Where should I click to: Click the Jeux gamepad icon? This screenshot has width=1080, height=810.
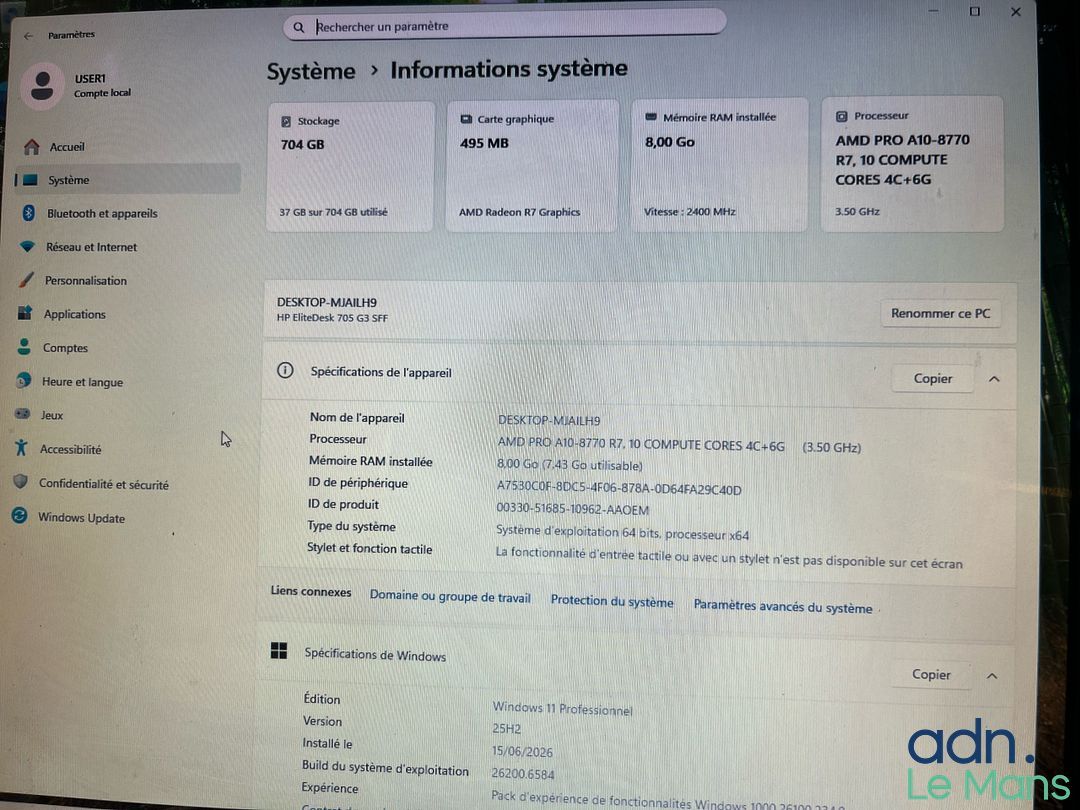pyautogui.click(x=23, y=414)
